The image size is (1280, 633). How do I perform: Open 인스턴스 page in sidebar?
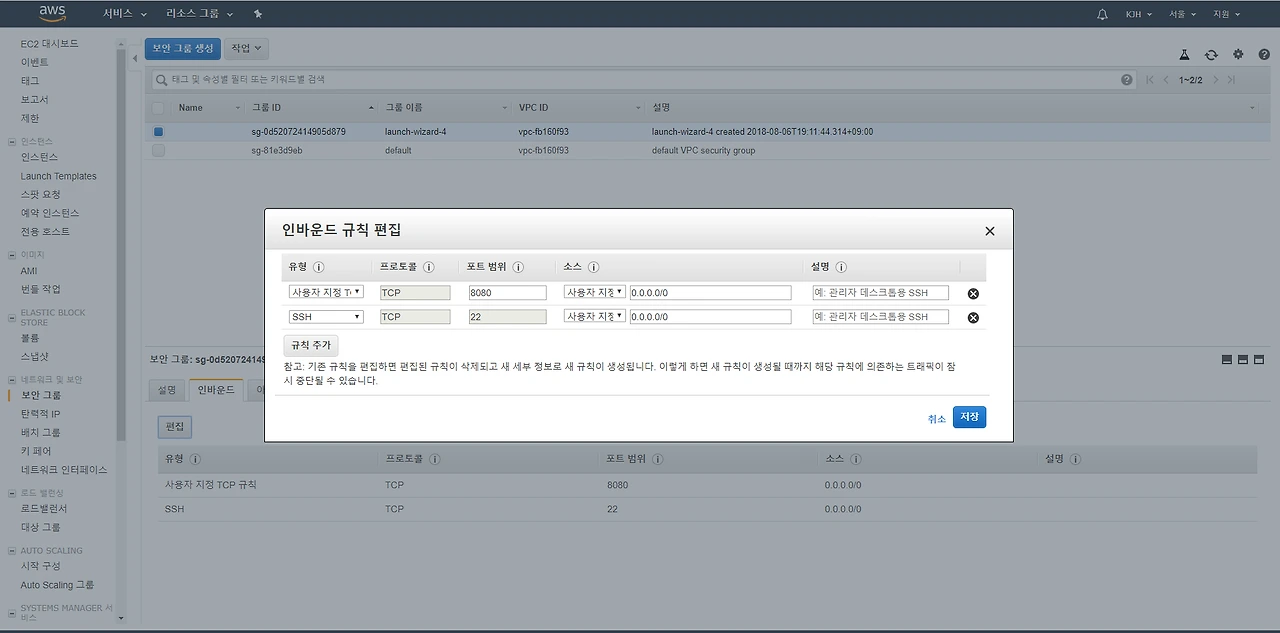pyautogui.click(x=39, y=157)
